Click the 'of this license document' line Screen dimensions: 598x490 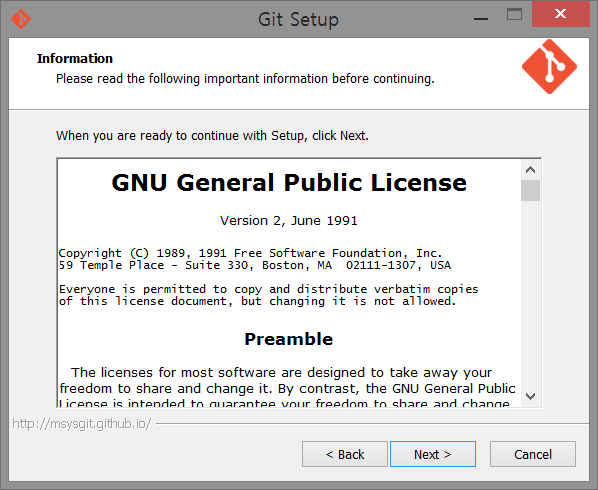click(x=257, y=301)
